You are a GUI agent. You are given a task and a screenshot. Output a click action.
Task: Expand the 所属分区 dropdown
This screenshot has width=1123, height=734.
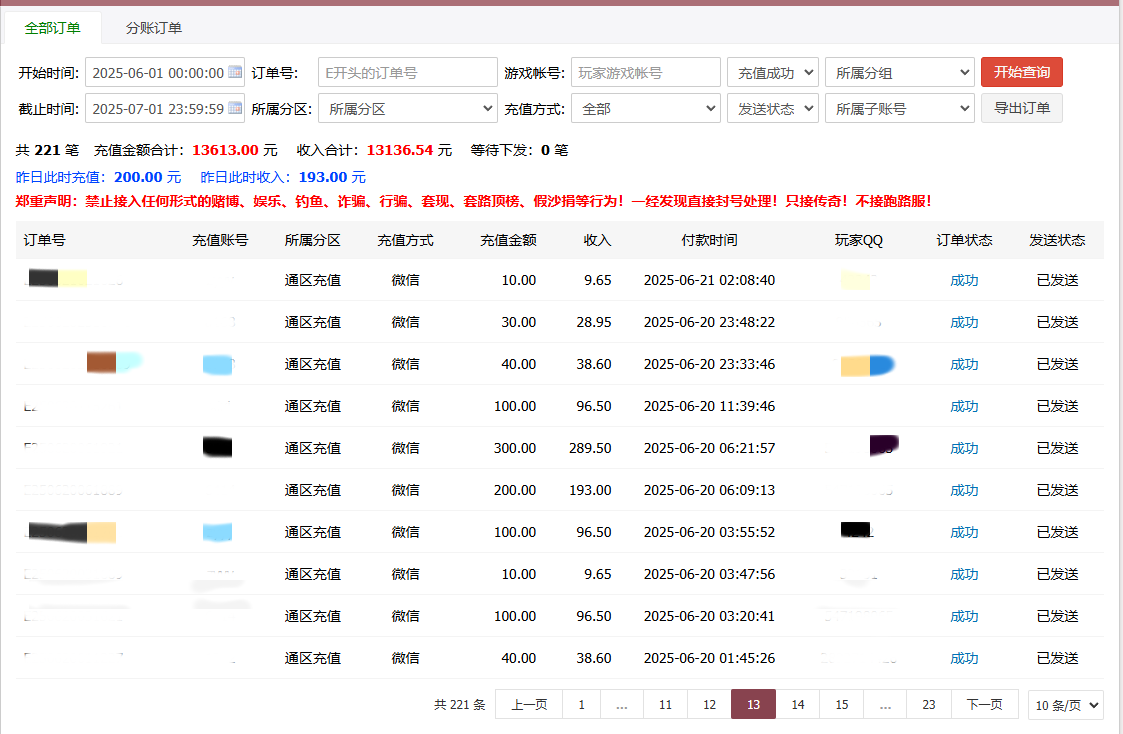409,108
